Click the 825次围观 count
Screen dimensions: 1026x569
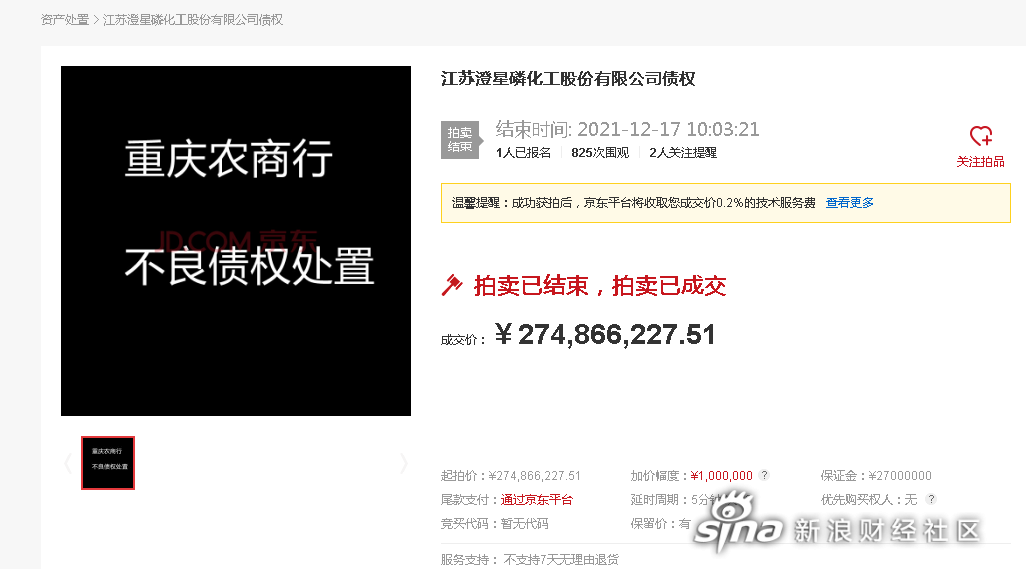click(x=600, y=152)
